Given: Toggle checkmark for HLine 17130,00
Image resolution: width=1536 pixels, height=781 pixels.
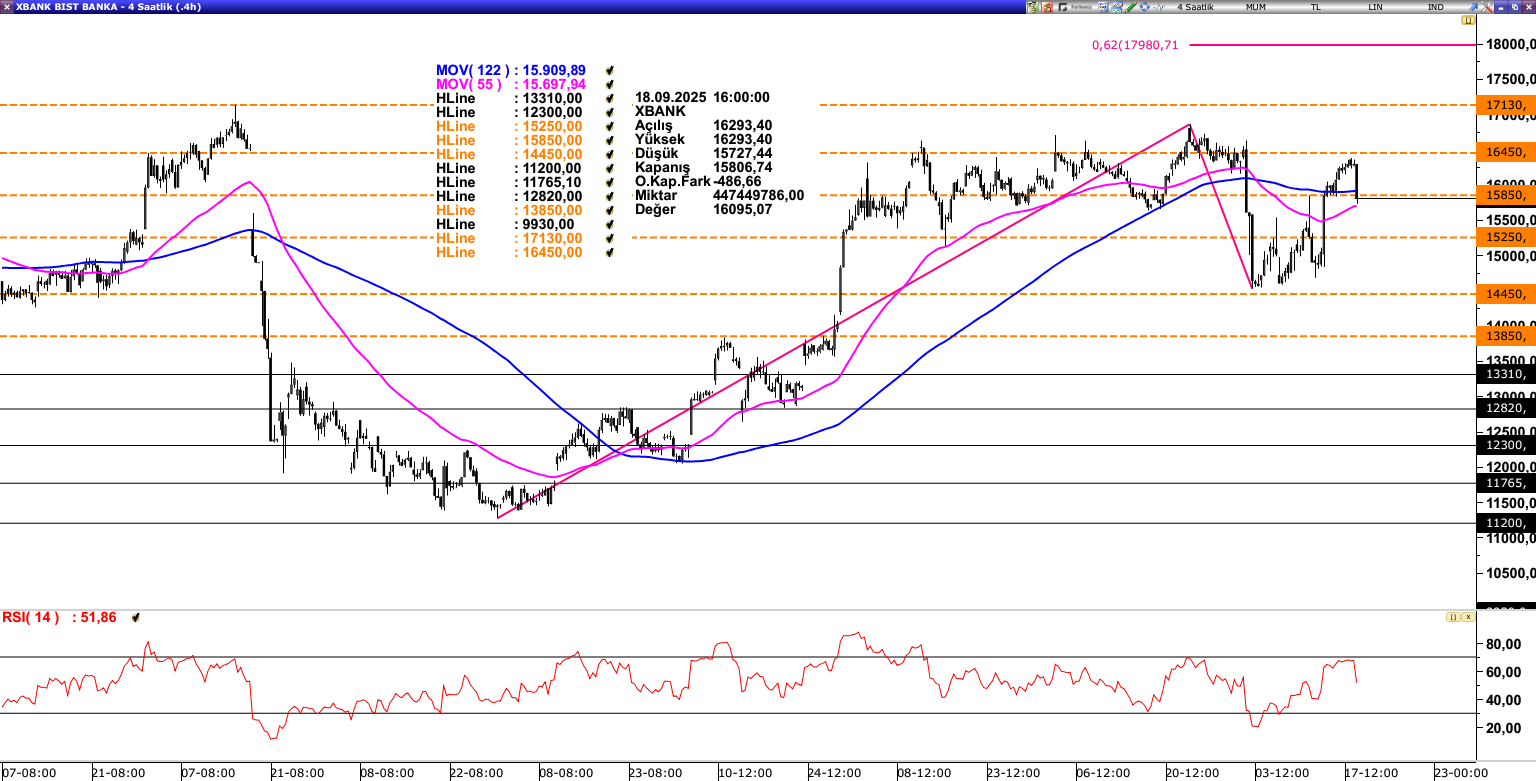Looking at the screenshot, I should pyautogui.click(x=610, y=238).
